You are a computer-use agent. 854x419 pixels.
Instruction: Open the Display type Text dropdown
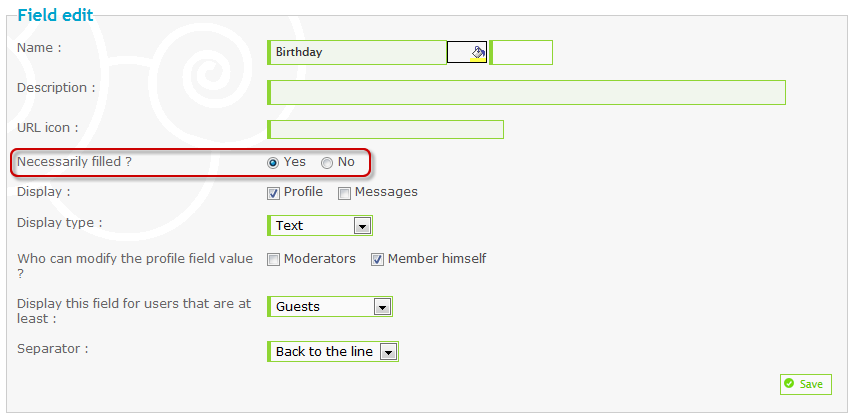click(320, 226)
